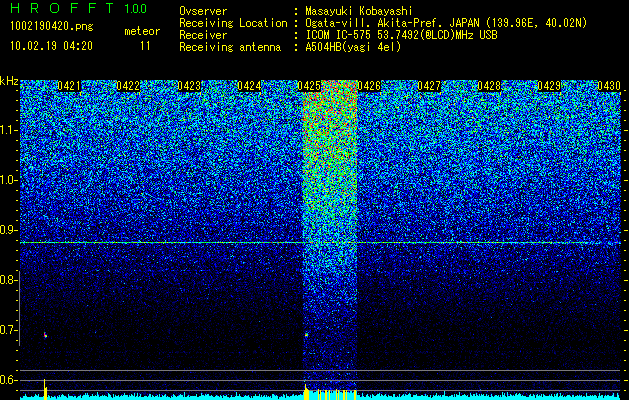The image size is (629, 400).
Task: Click the 0.6 frequency axis label
Action: click(x=8, y=380)
